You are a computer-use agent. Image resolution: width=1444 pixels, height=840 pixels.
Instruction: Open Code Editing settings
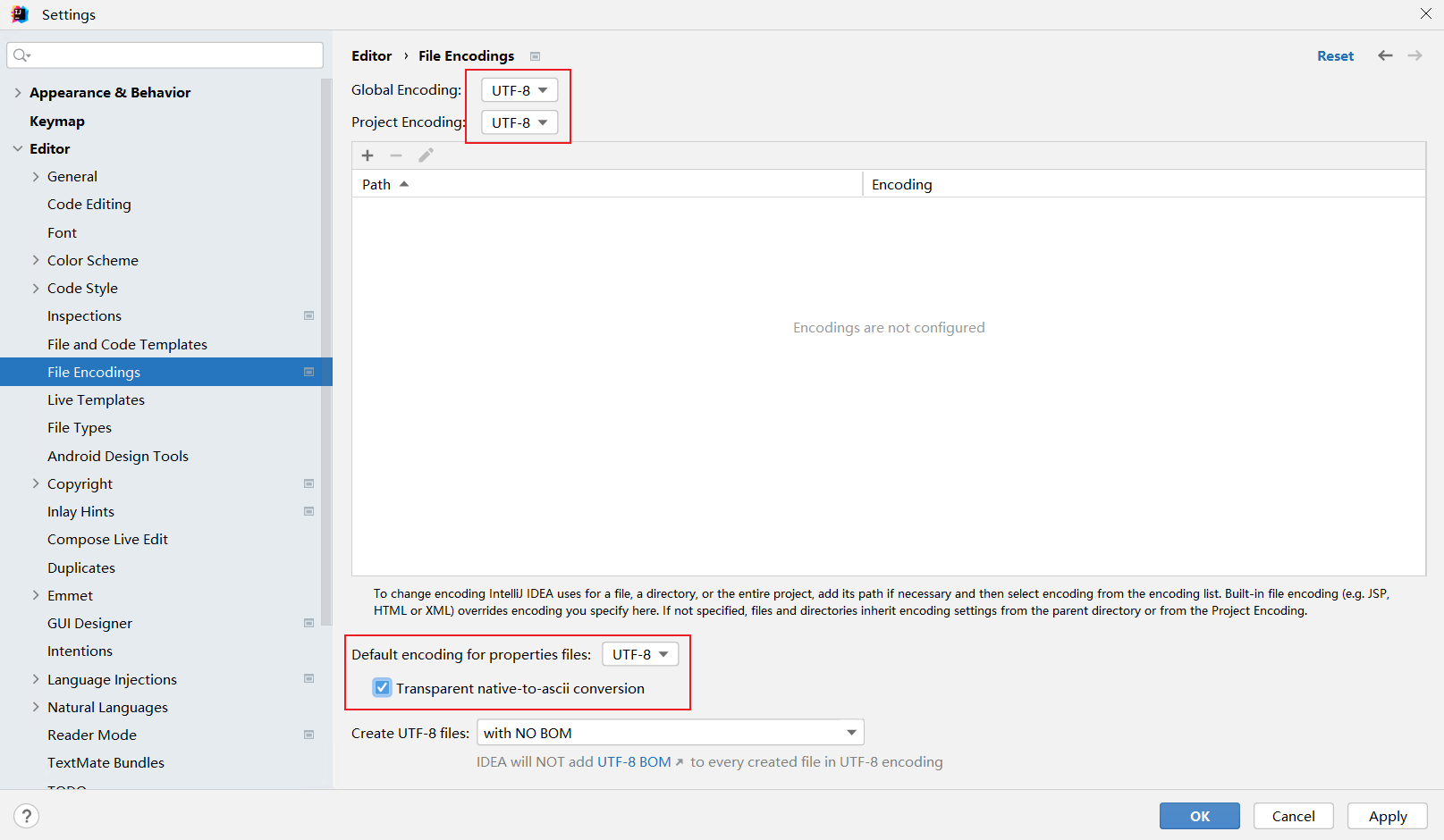[89, 204]
